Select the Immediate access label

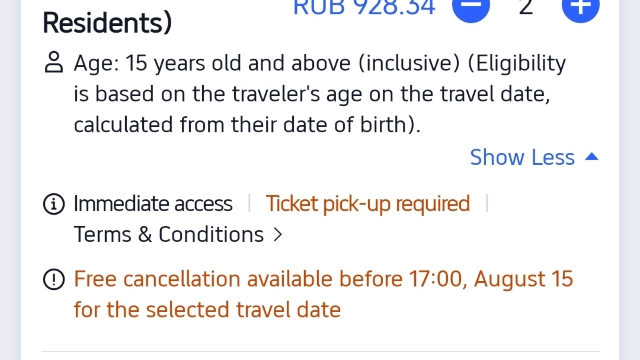tap(153, 204)
